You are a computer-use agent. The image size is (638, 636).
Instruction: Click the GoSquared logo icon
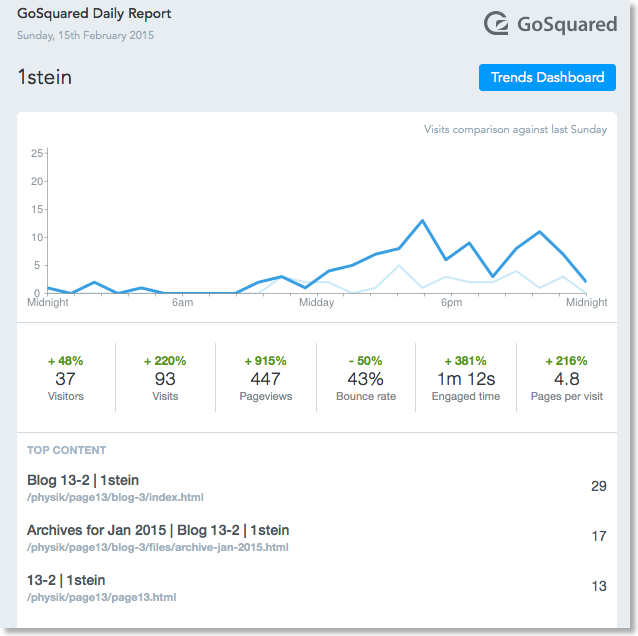click(x=496, y=24)
